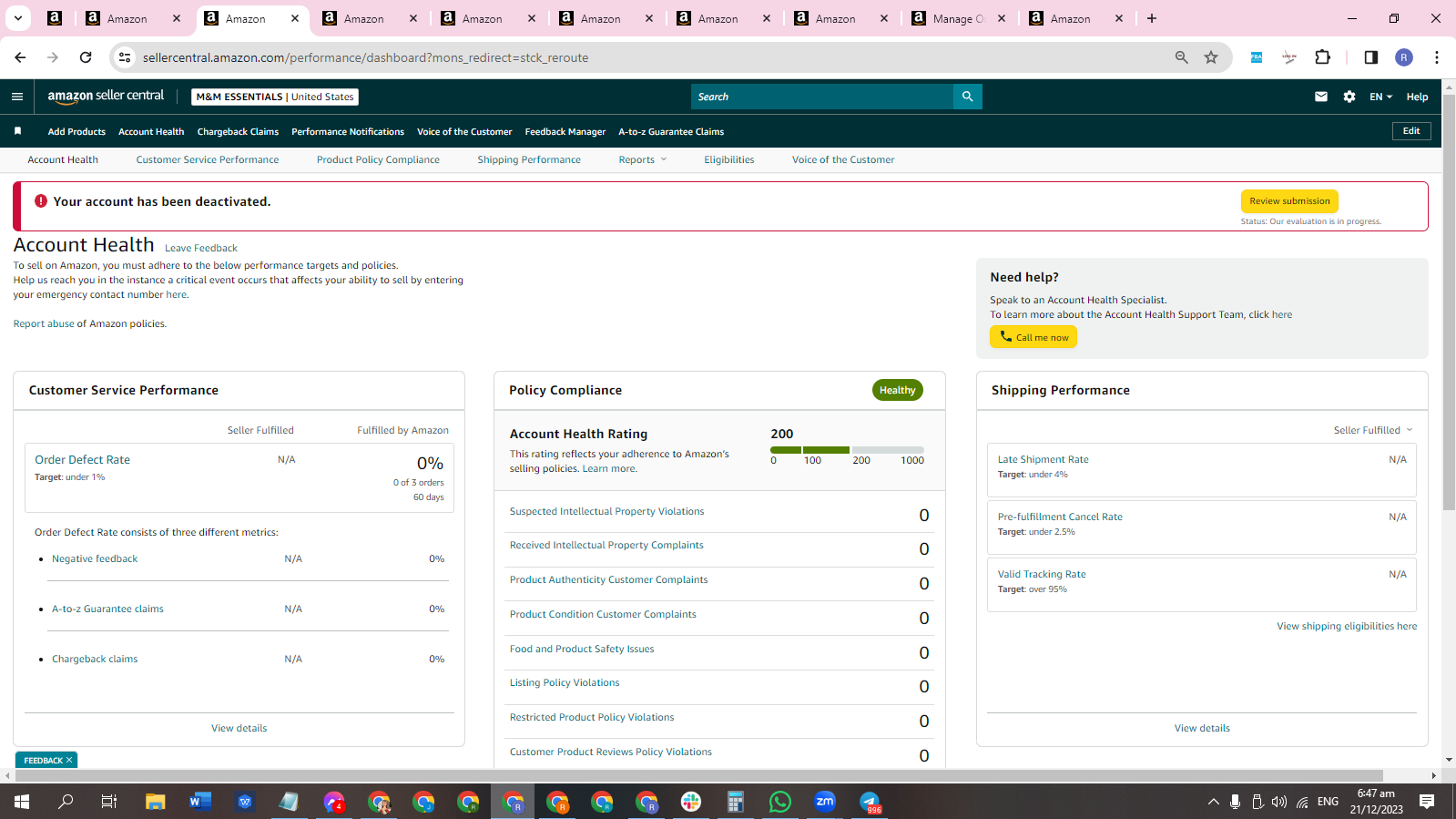Screen dimensions: 1456x819
Task: Open the Chrome profile avatar
Action: [x=1404, y=57]
